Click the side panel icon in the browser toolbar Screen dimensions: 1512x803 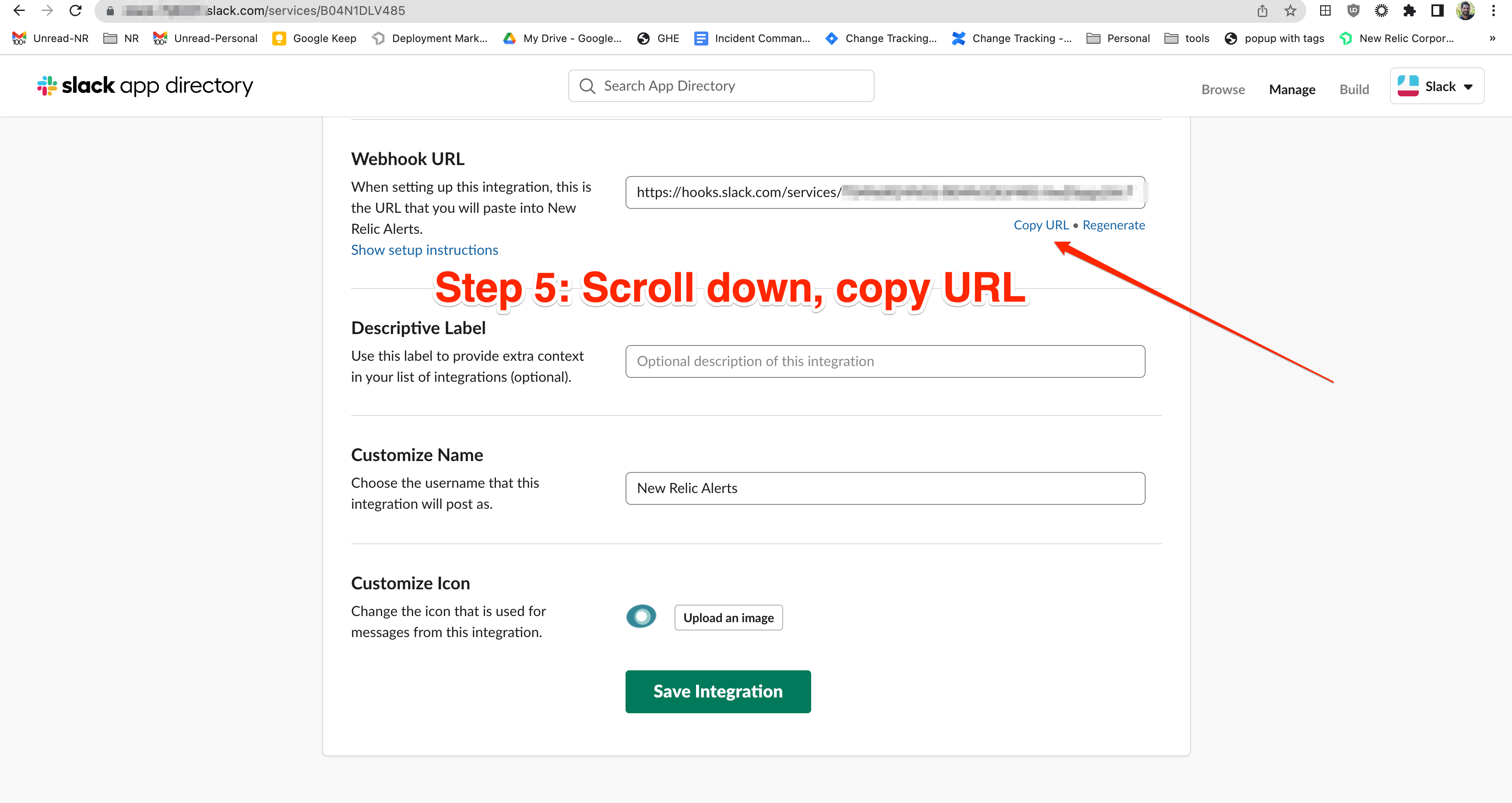1438,11
